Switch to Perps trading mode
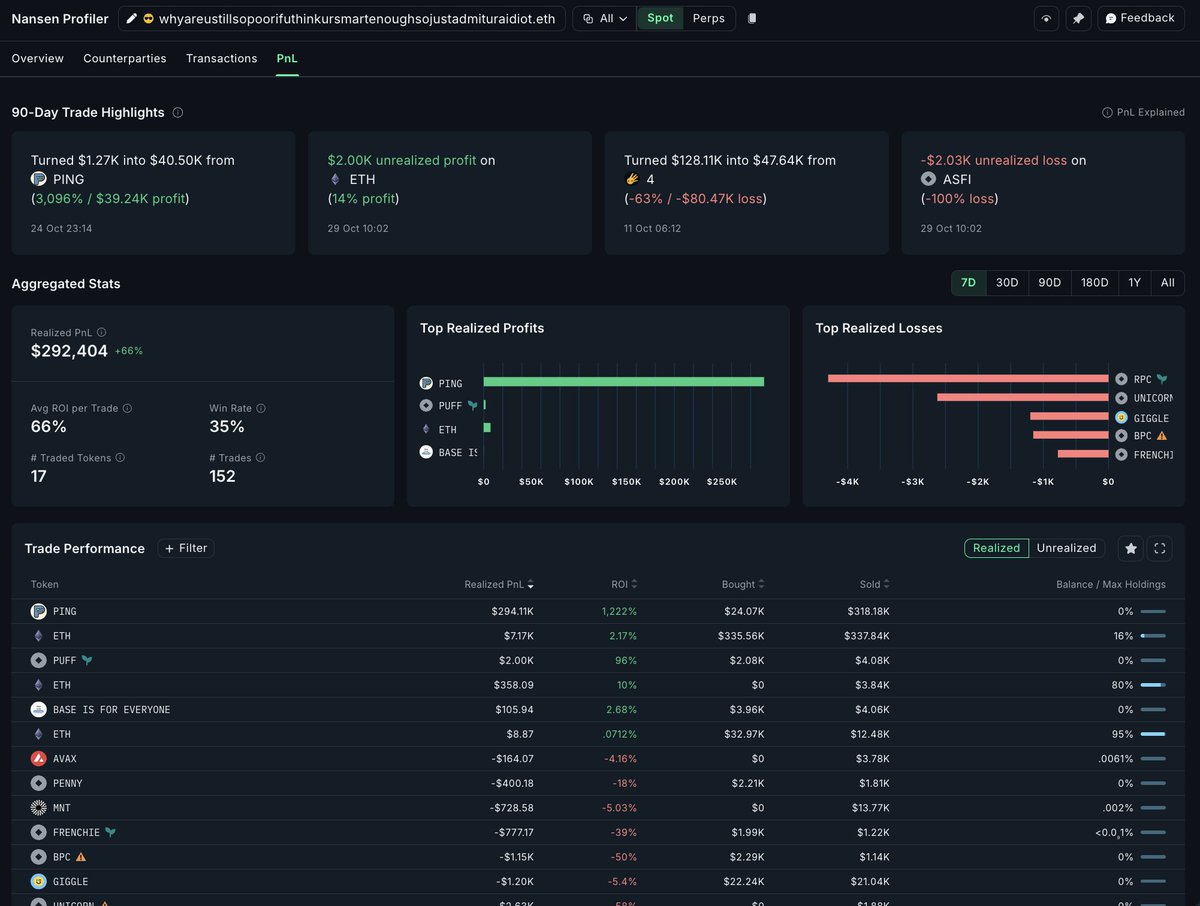1200x906 pixels. click(x=709, y=19)
